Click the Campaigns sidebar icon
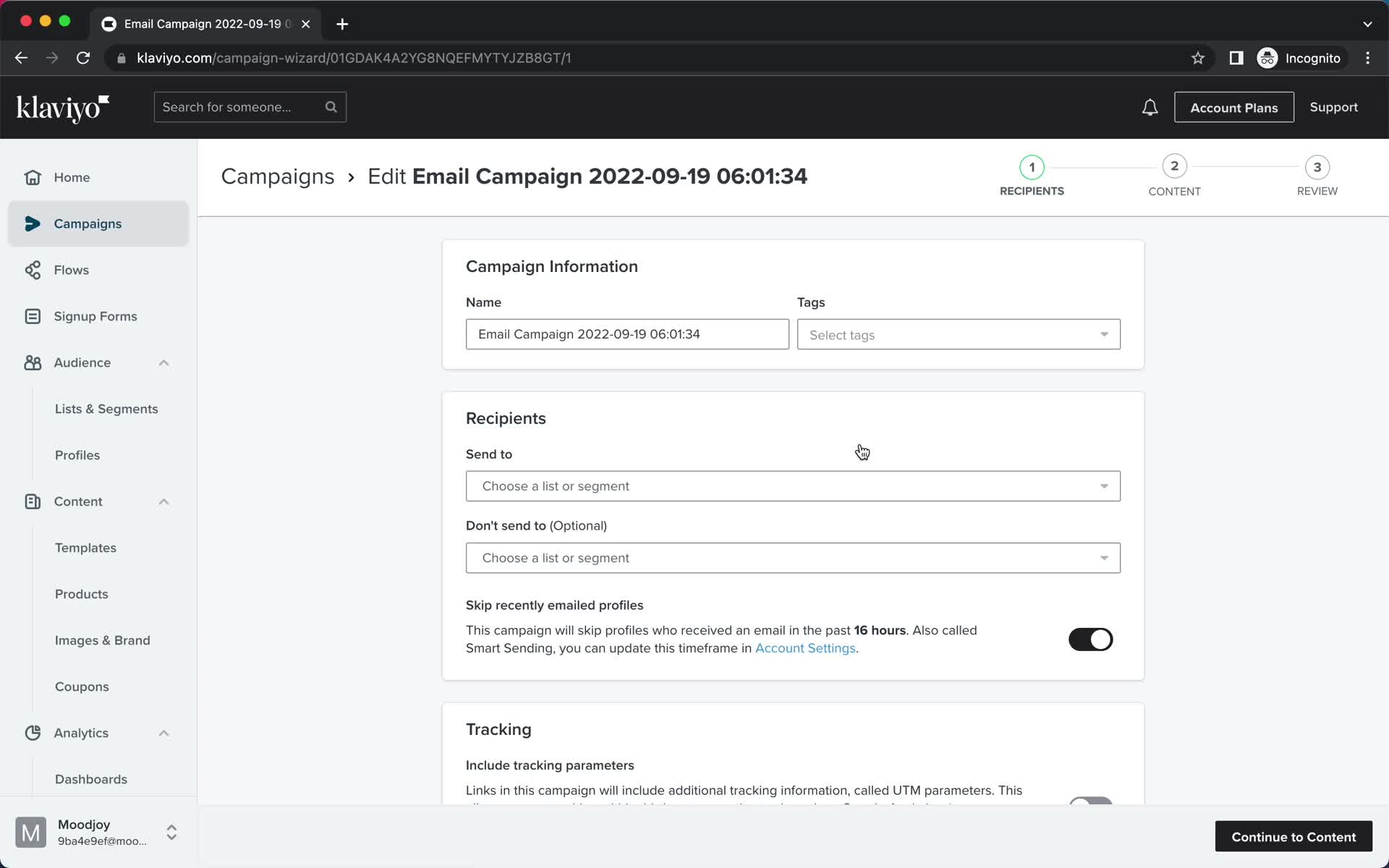Screen dimensions: 1389x868 (x=33, y=223)
